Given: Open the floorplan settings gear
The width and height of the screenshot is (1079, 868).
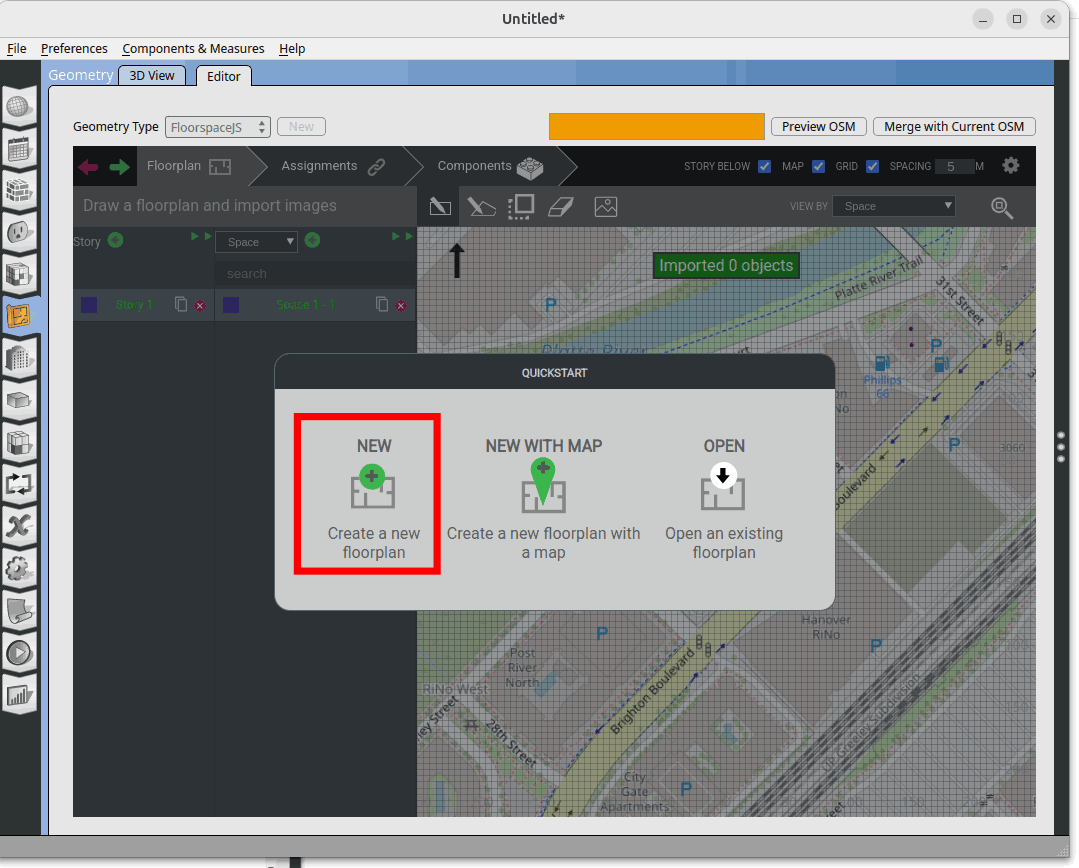Looking at the screenshot, I should (1011, 166).
